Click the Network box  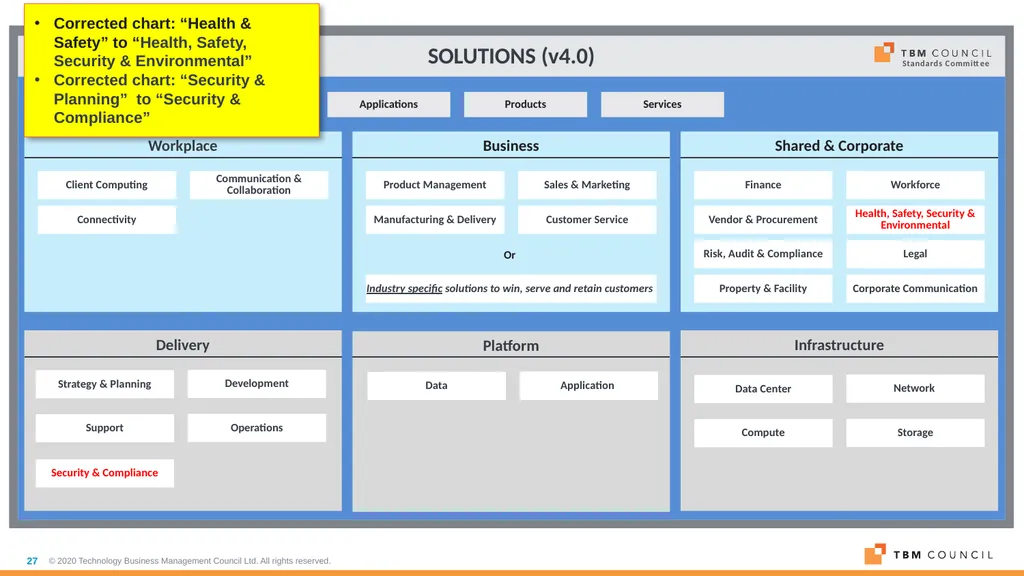tap(915, 388)
